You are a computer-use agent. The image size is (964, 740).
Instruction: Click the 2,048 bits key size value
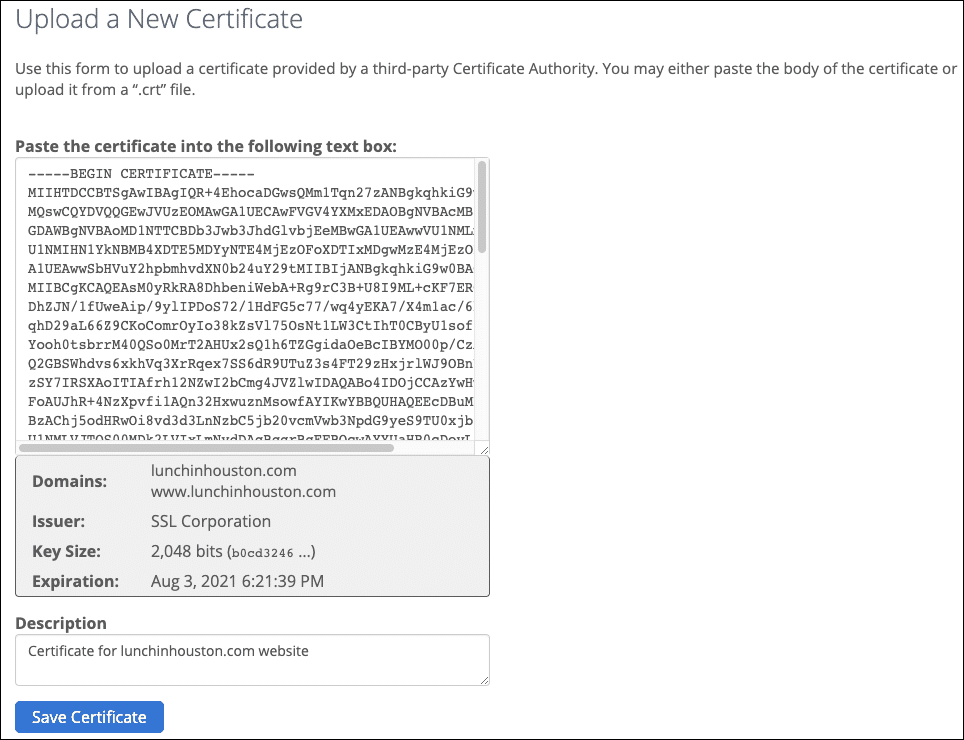coord(186,551)
